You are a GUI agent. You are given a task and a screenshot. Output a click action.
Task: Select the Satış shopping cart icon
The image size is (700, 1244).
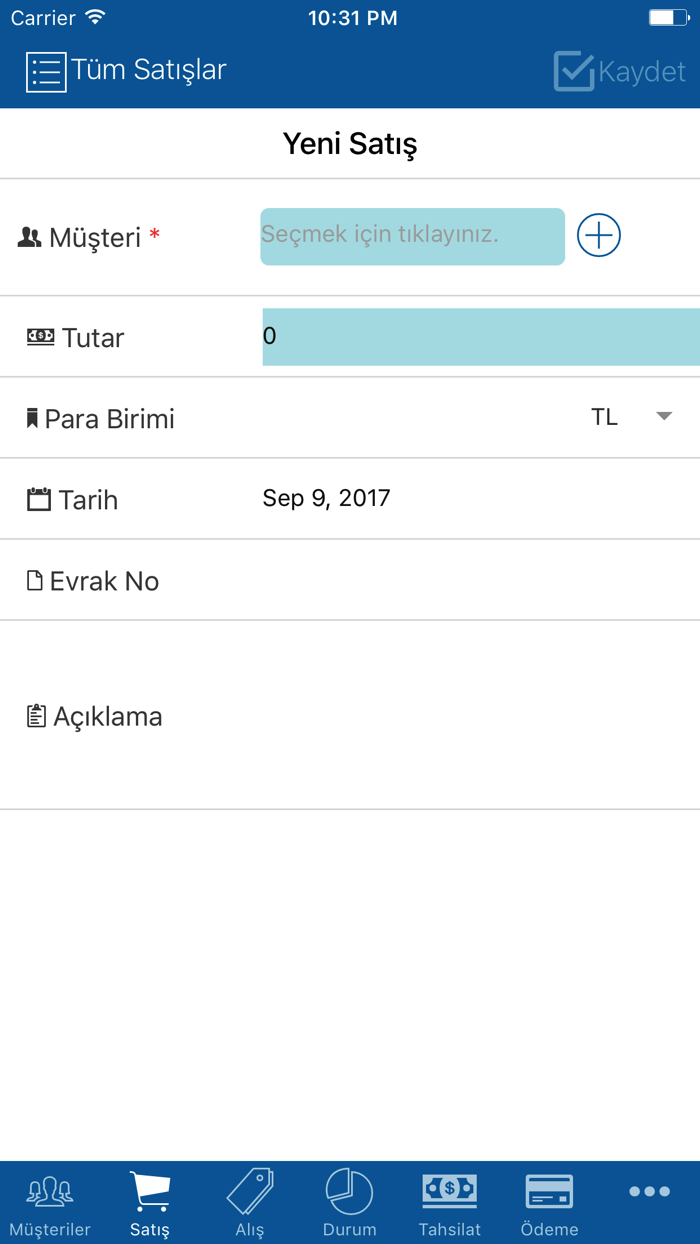tap(149, 1193)
